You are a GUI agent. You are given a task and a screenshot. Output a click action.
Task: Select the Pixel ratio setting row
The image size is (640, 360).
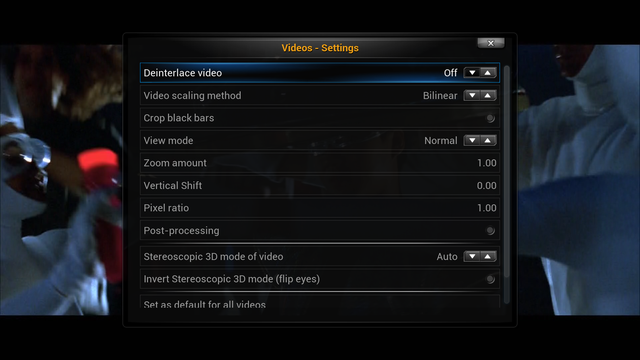320,208
